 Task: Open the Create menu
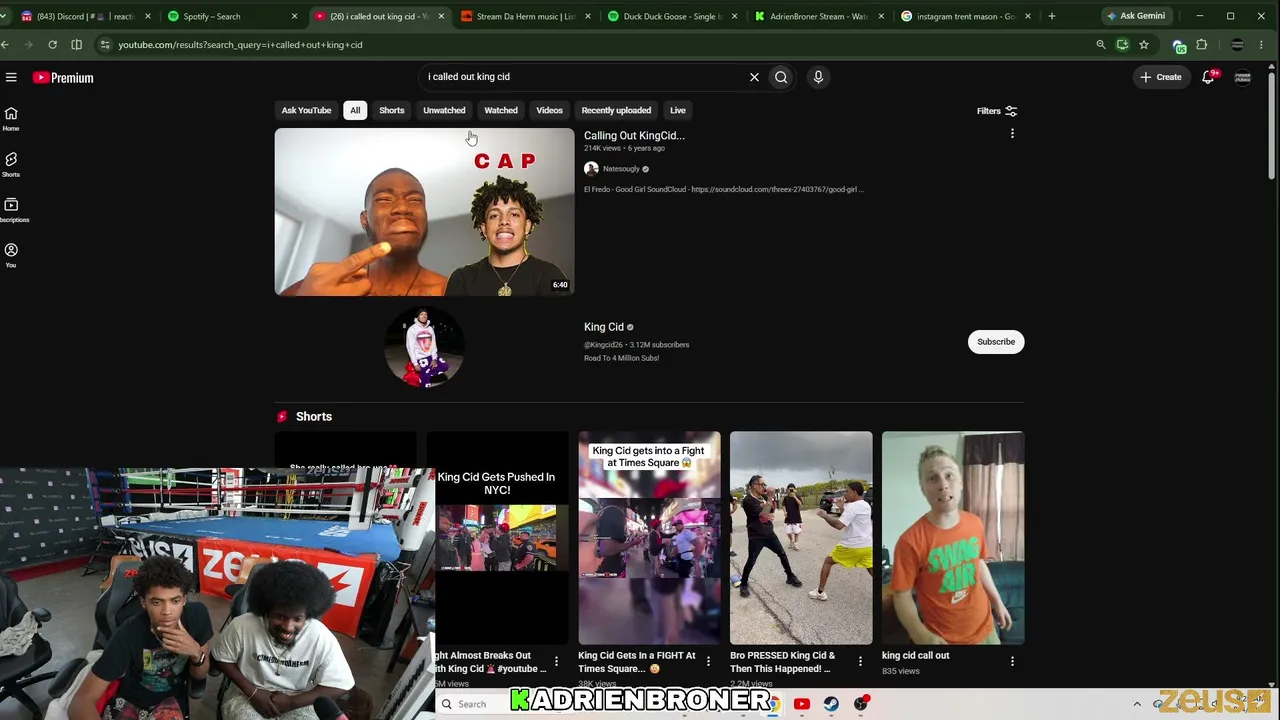coord(1160,77)
